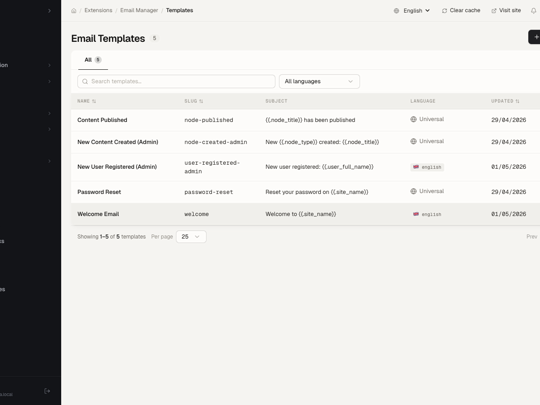Click english tag on New User Registered row

(427, 167)
